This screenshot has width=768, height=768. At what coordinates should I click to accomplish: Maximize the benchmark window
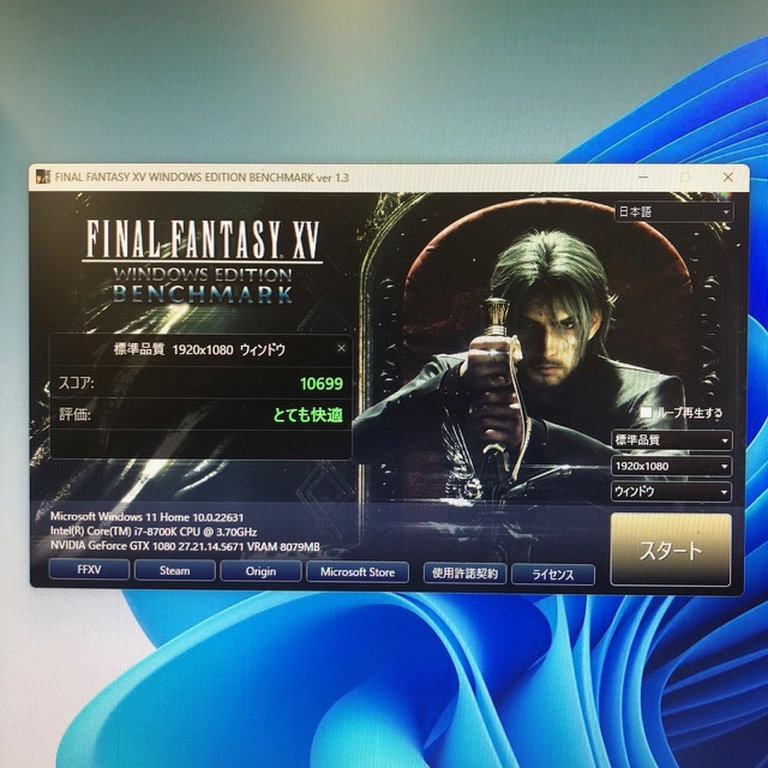click(x=685, y=177)
